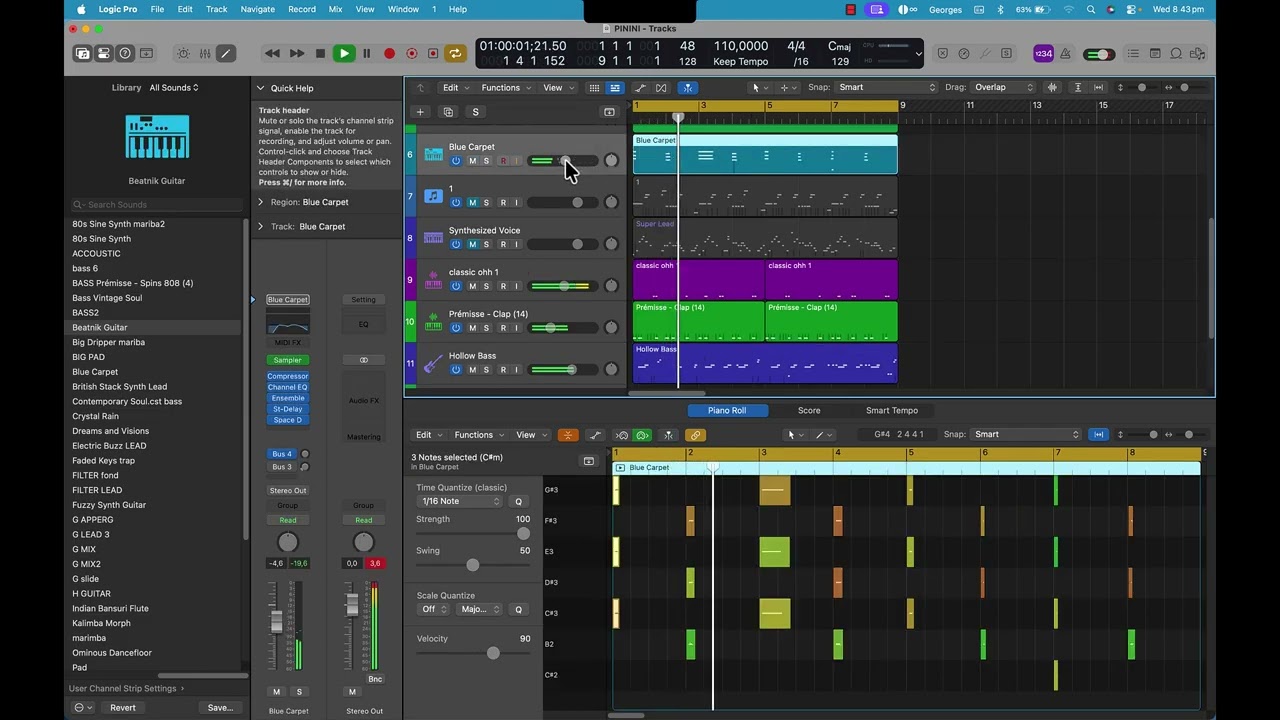Record-enable the classic ohh 1 track
1280x720 pixels.
tap(503, 287)
